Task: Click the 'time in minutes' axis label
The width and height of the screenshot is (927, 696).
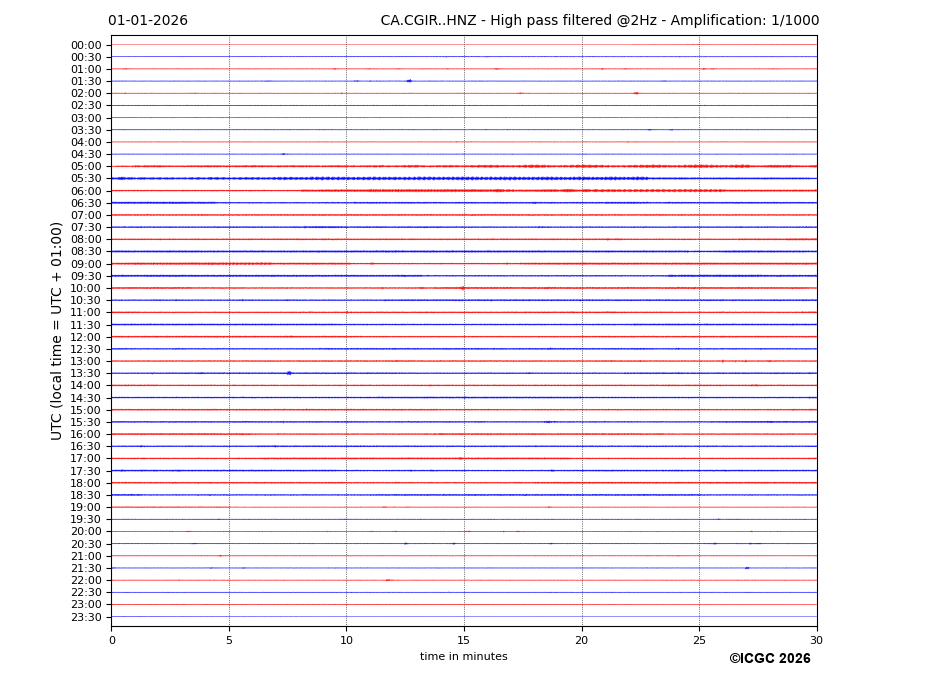Action: tap(463, 657)
